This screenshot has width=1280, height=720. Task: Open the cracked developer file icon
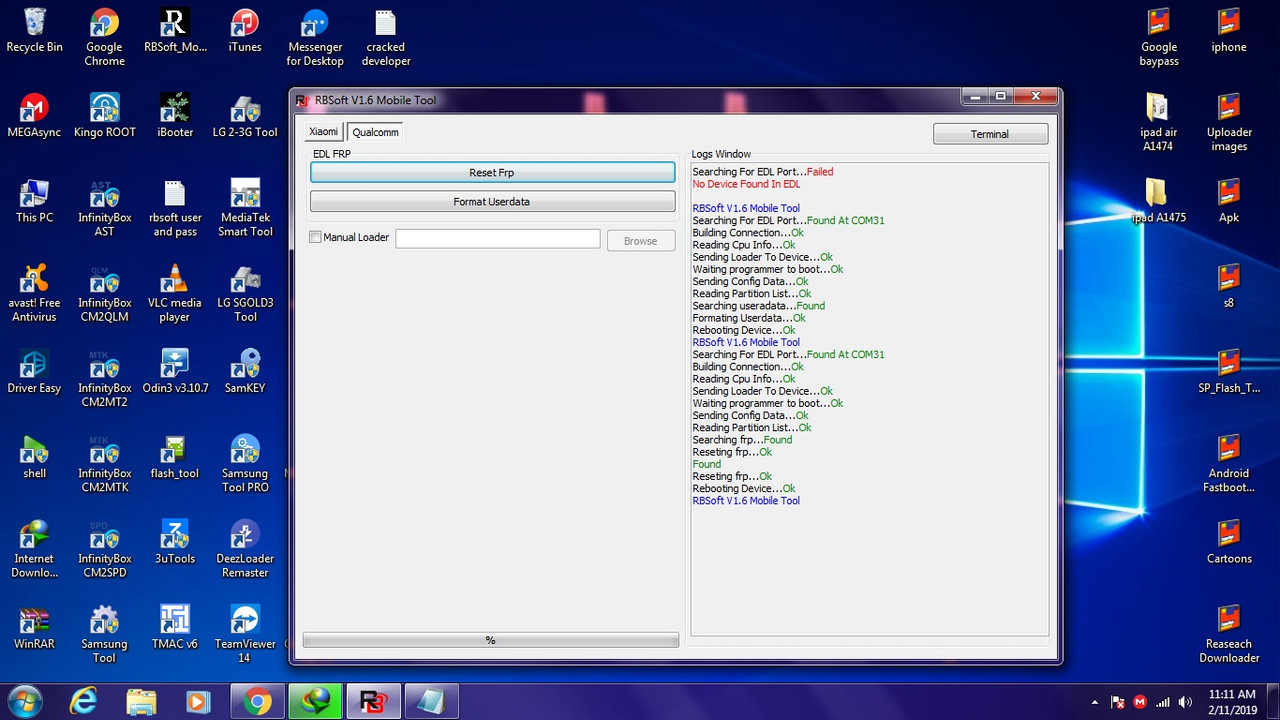385,38
